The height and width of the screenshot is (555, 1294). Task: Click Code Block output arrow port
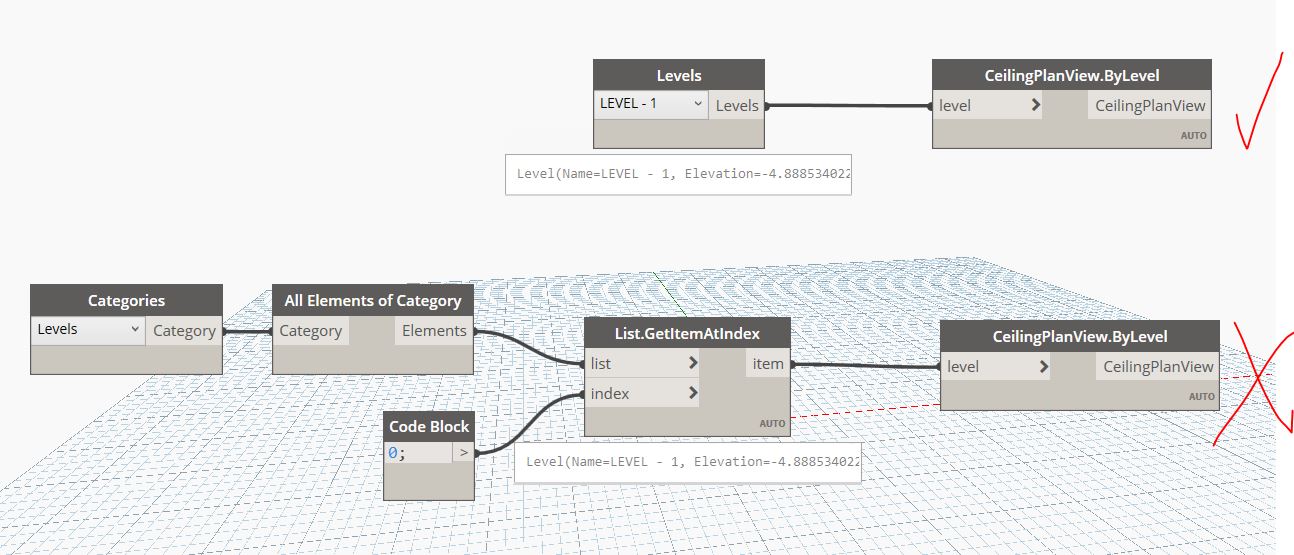coord(463,453)
